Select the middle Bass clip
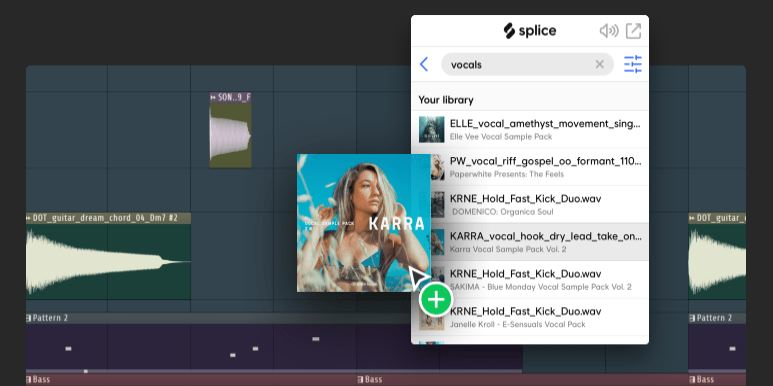 coord(523,380)
